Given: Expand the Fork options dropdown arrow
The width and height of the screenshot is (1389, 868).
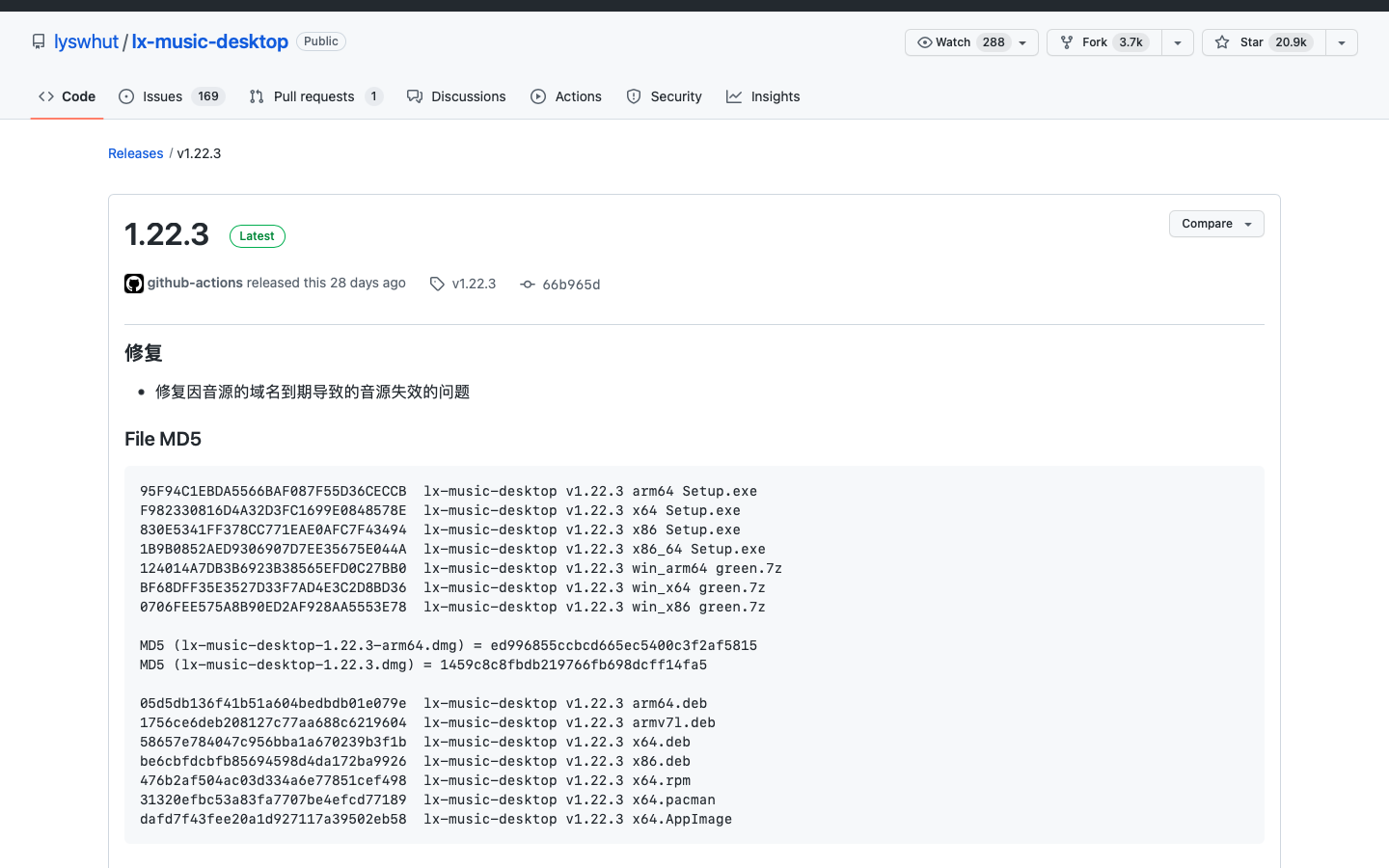Looking at the screenshot, I should point(1178,42).
